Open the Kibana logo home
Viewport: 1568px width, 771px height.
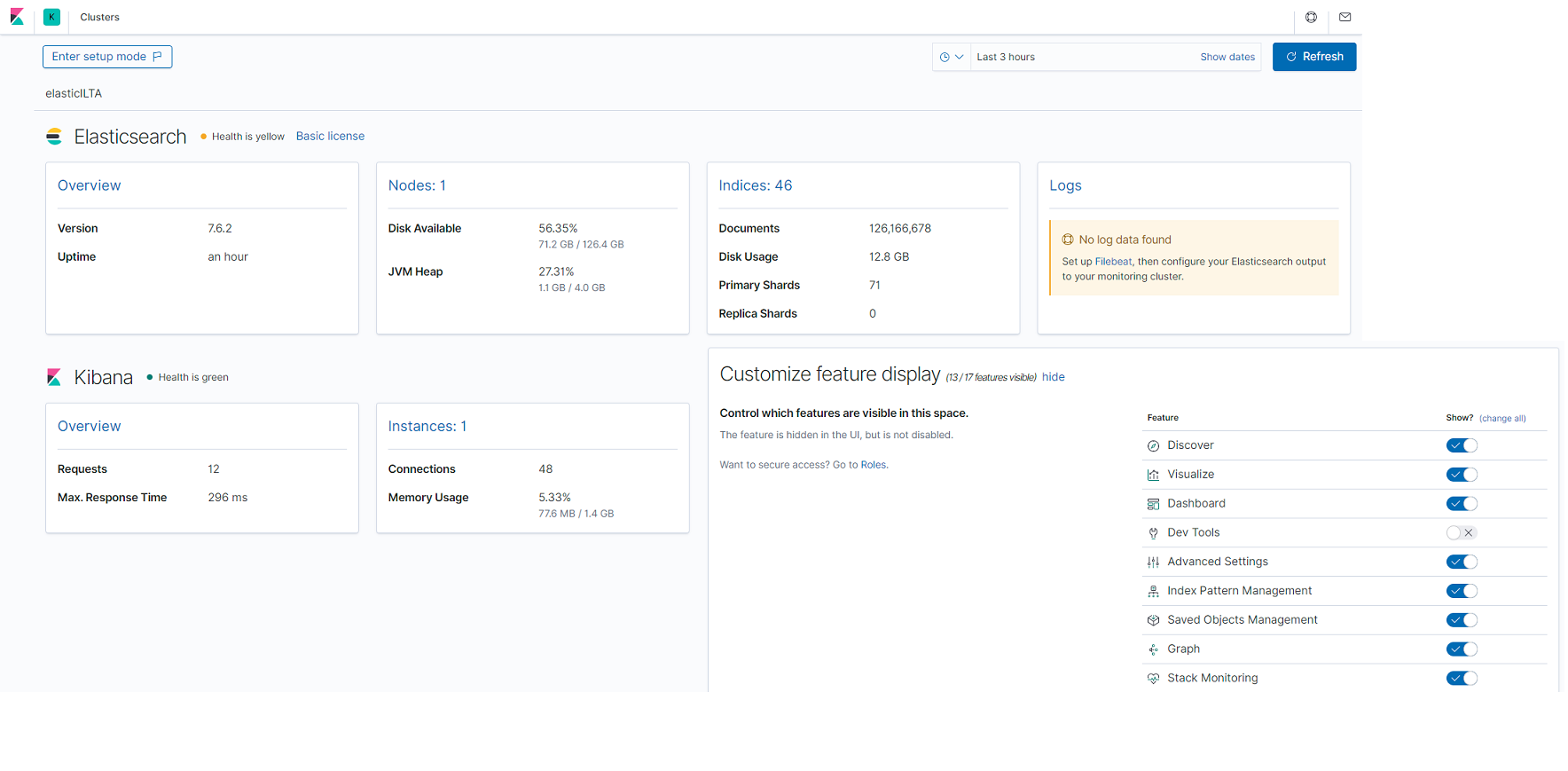[x=17, y=17]
